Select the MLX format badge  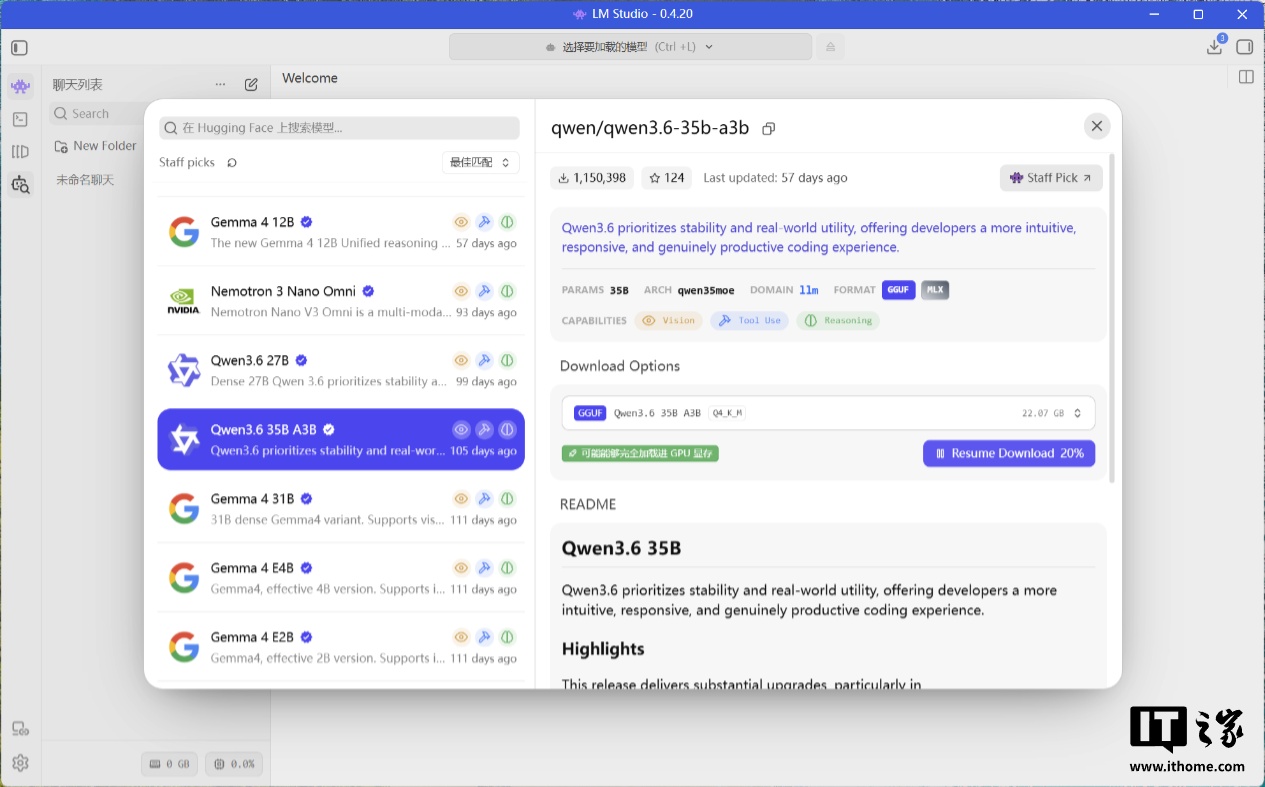935,290
